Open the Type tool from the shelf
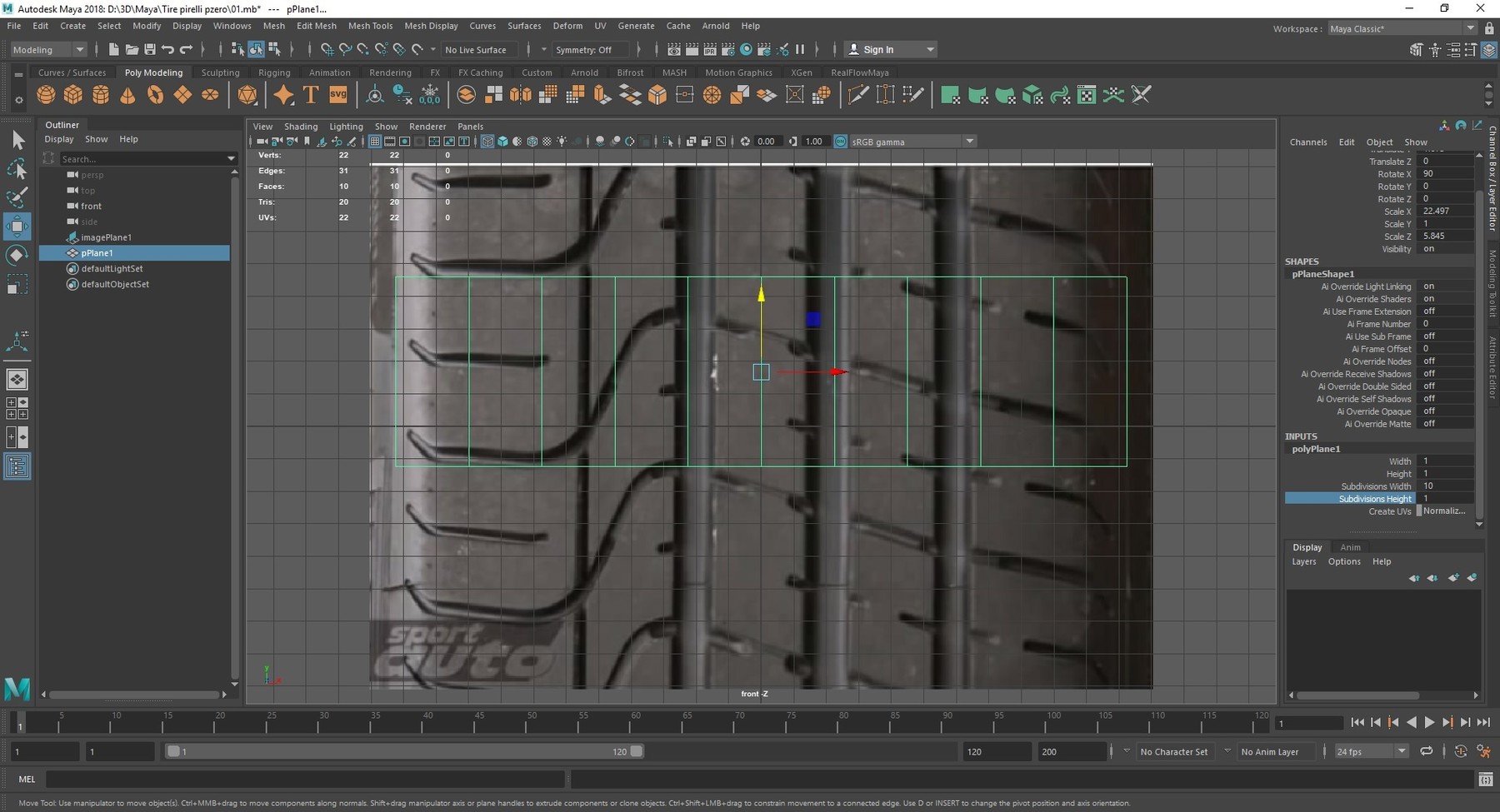This screenshot has width=1500, height=812. 311,94
